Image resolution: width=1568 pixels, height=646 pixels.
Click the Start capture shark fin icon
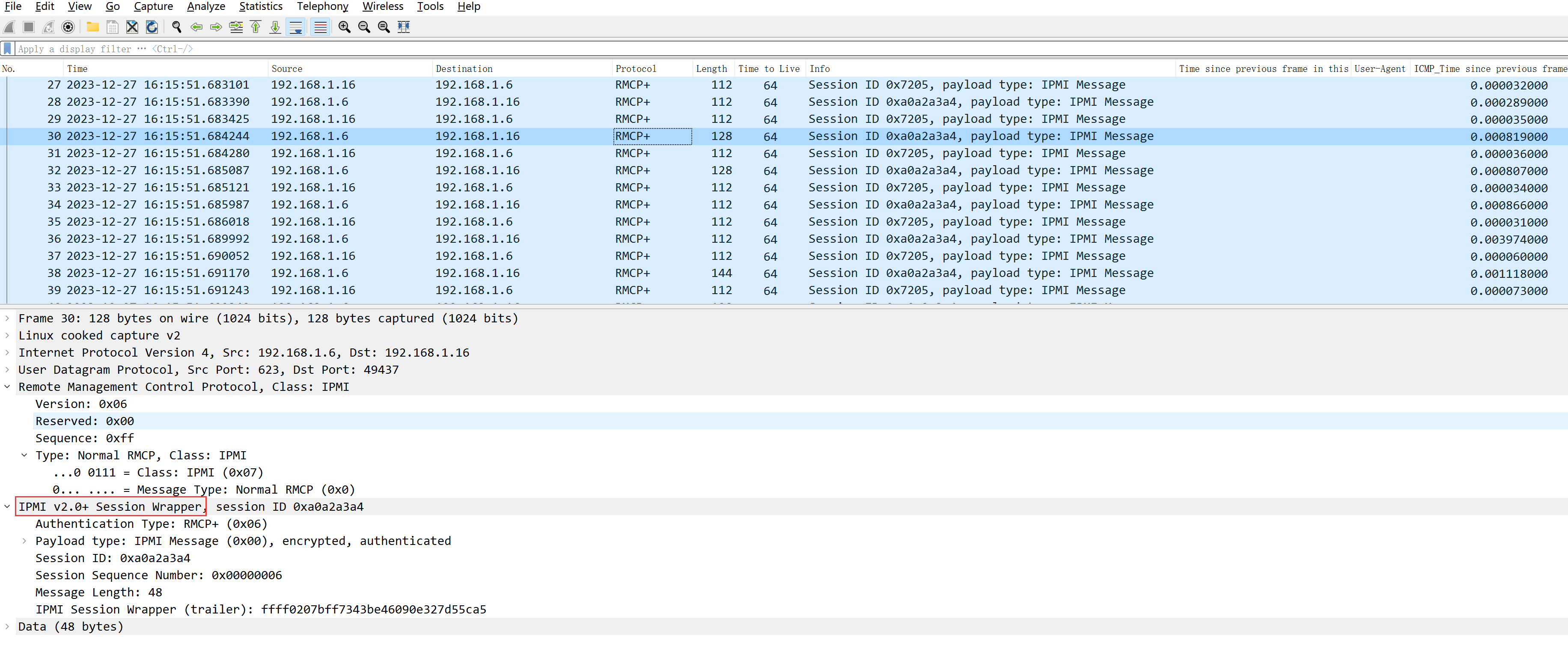pos(10,27)
